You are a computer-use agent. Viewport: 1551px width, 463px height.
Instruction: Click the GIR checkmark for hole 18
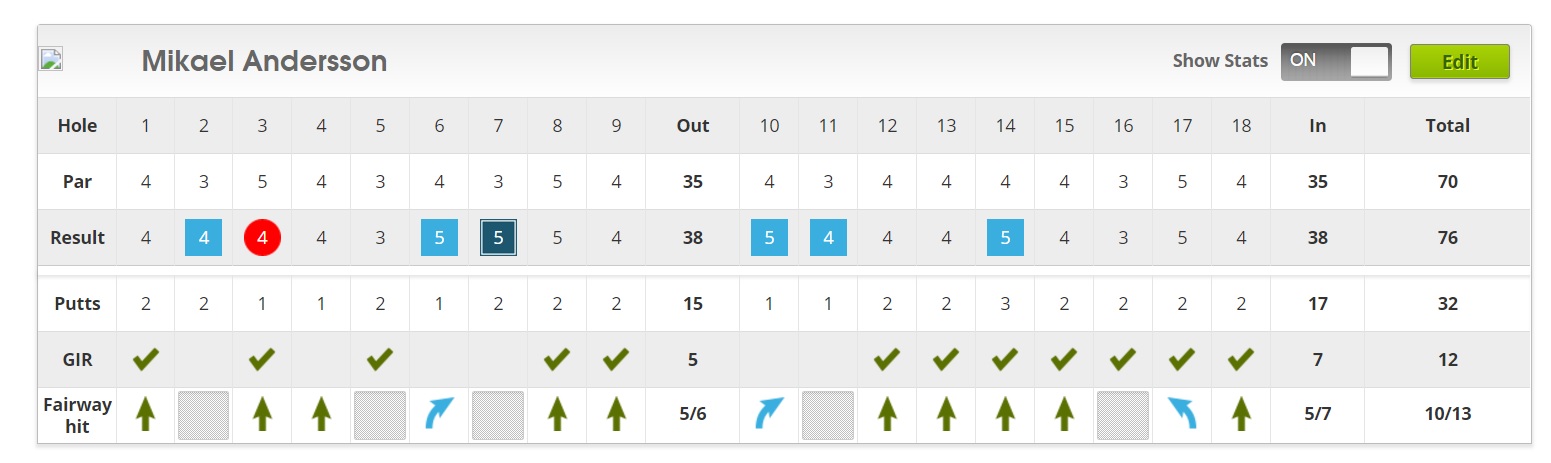coord(1241,359)
